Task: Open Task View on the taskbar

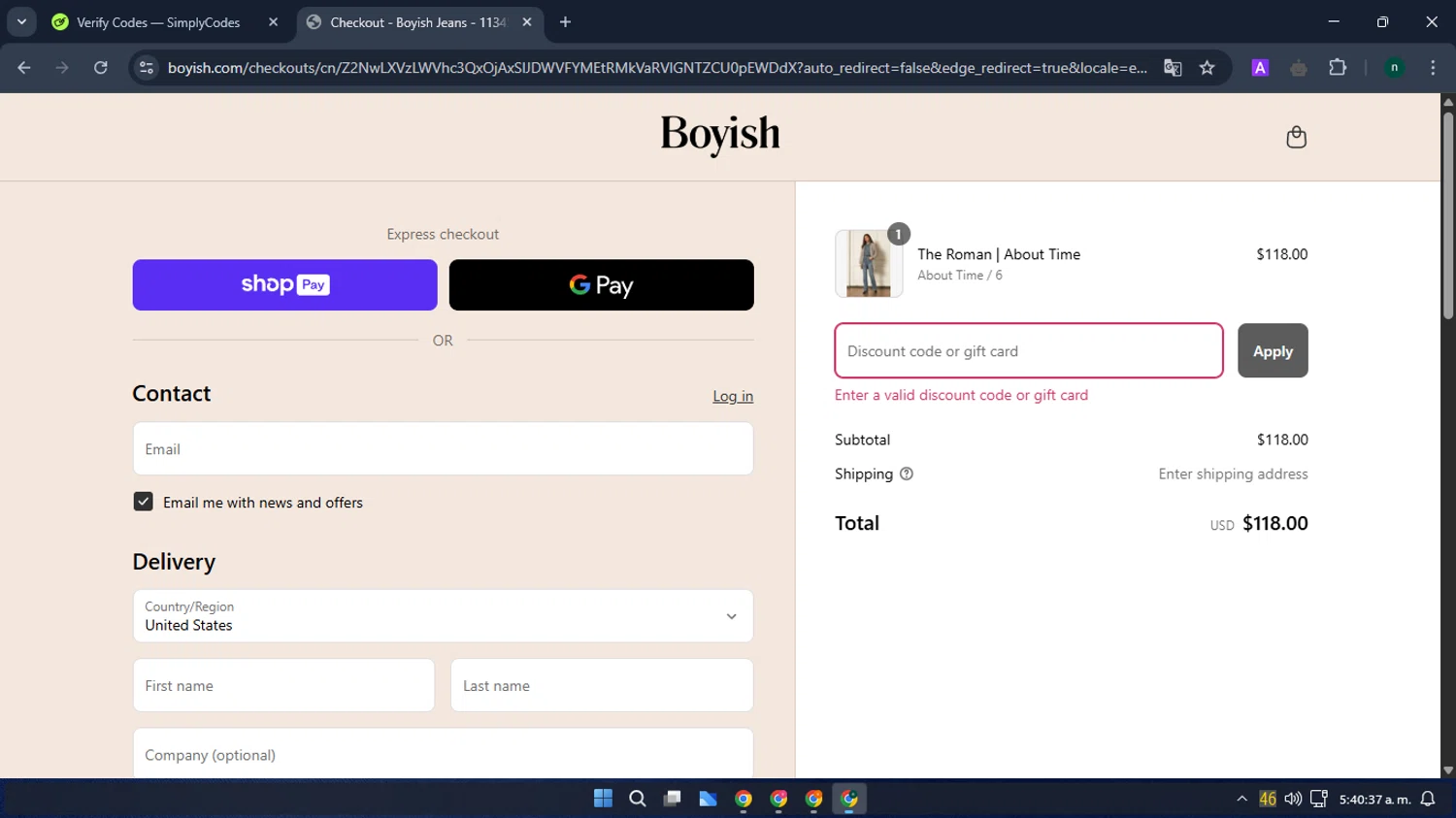Action: (x=673, y=799)
